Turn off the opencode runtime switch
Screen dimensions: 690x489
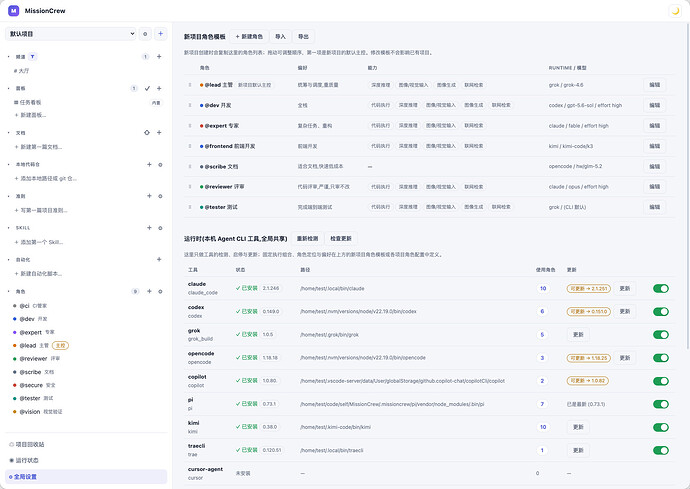coord(661,358)
